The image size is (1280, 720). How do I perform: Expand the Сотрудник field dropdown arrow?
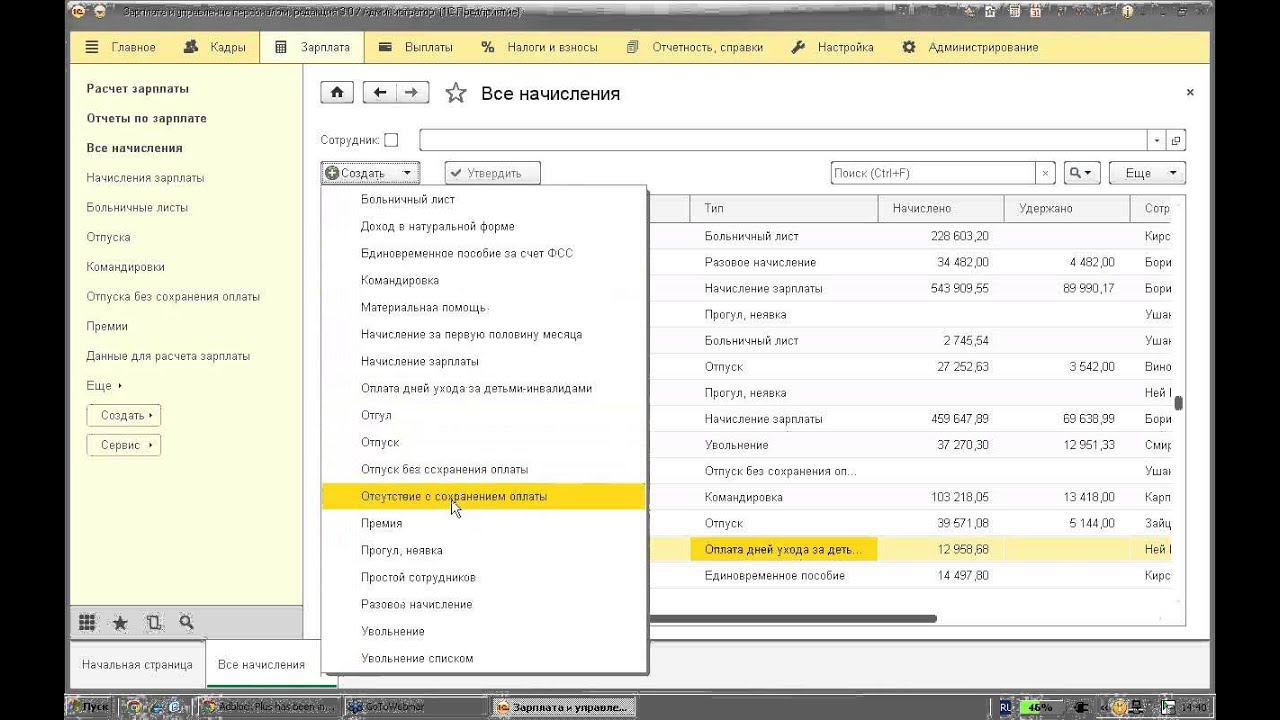(x=1157, y=141)
